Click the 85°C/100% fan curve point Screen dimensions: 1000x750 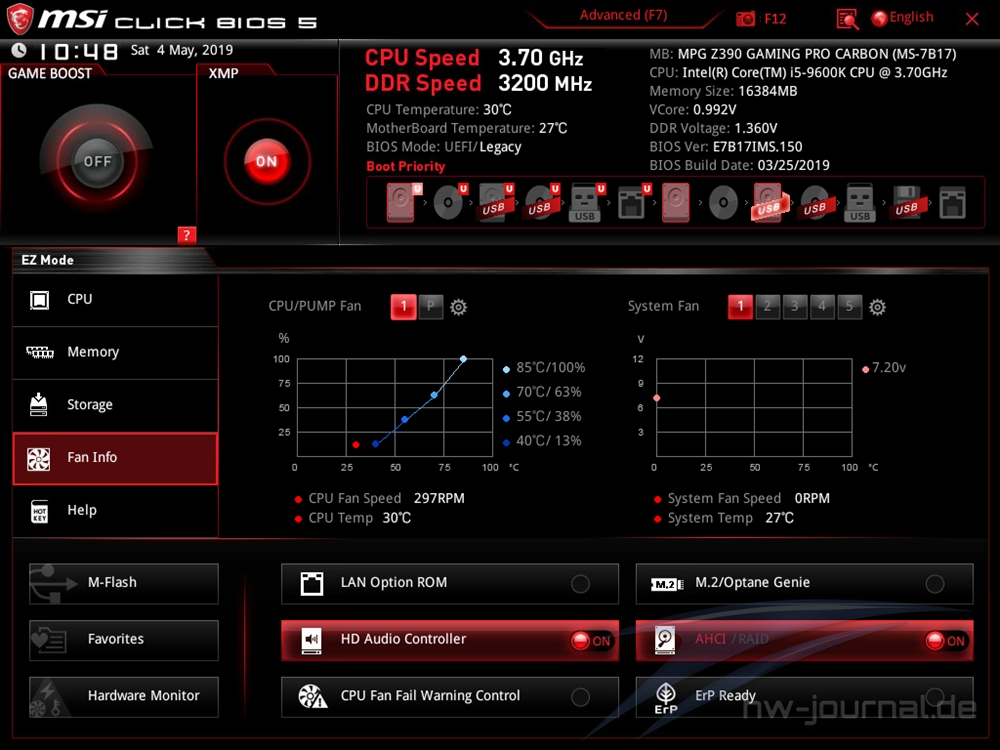463,359
